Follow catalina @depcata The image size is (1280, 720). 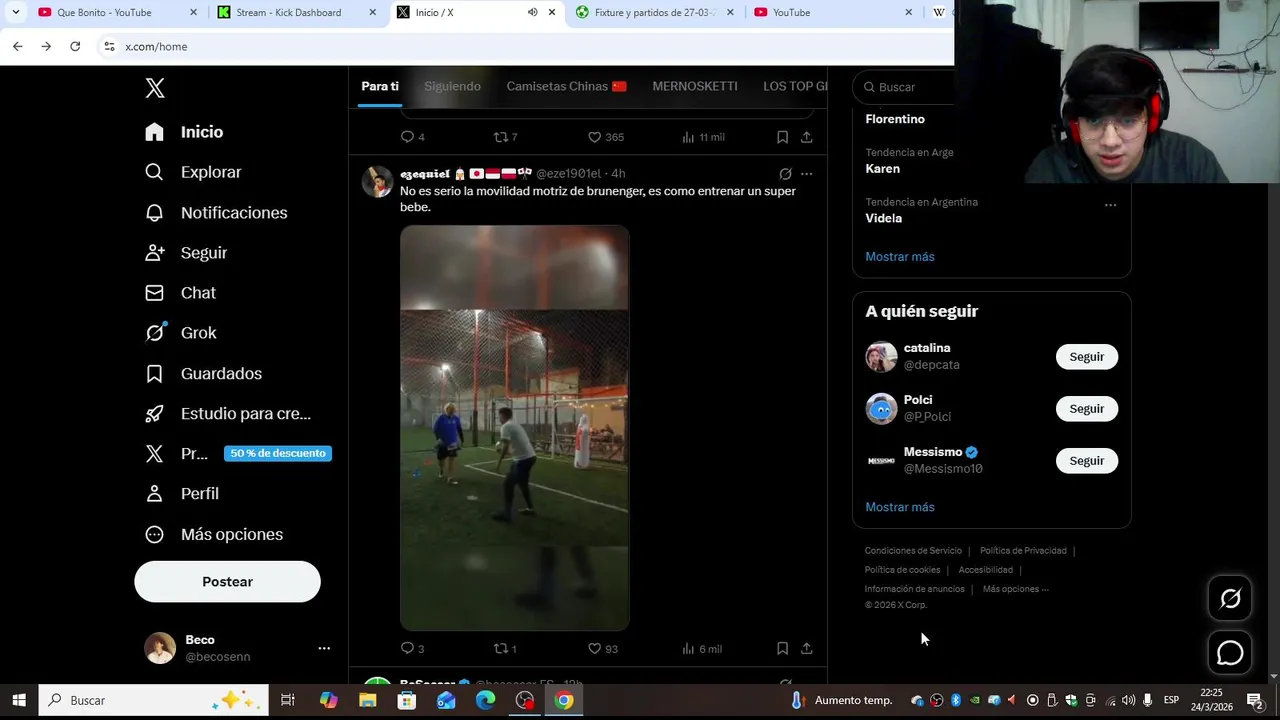[x=1087, y=357]
